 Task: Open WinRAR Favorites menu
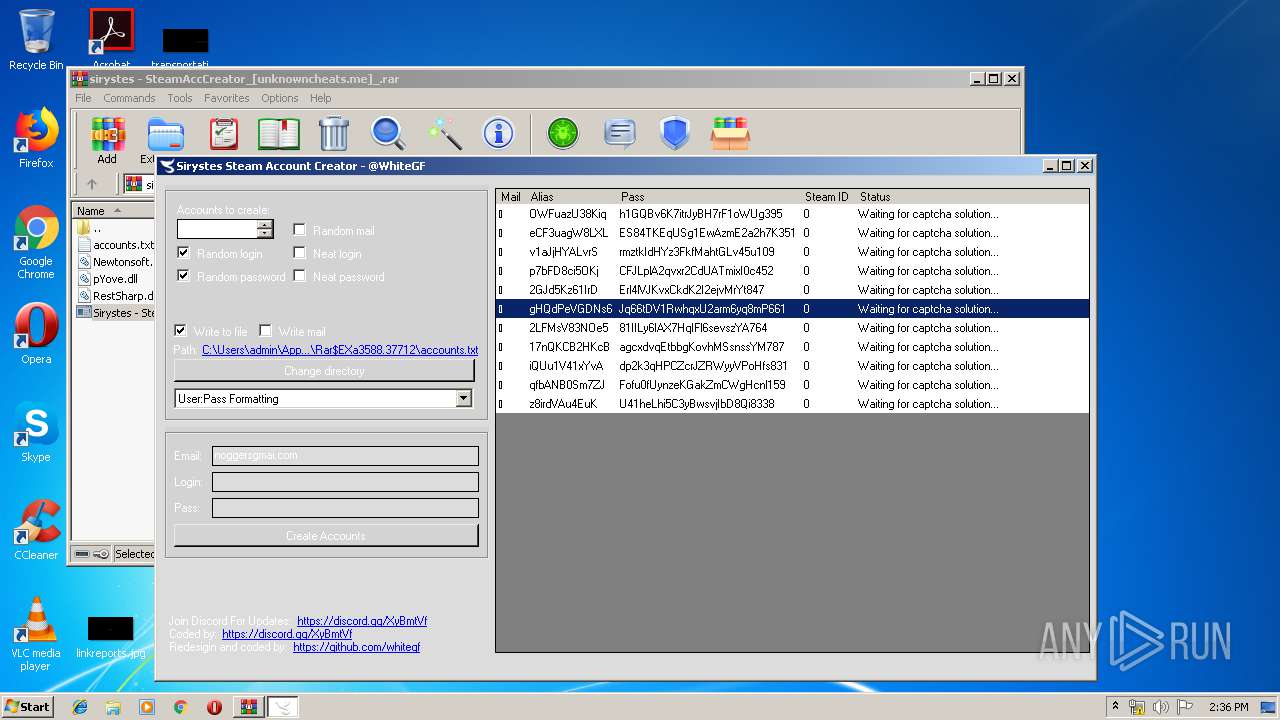[227, 98]
